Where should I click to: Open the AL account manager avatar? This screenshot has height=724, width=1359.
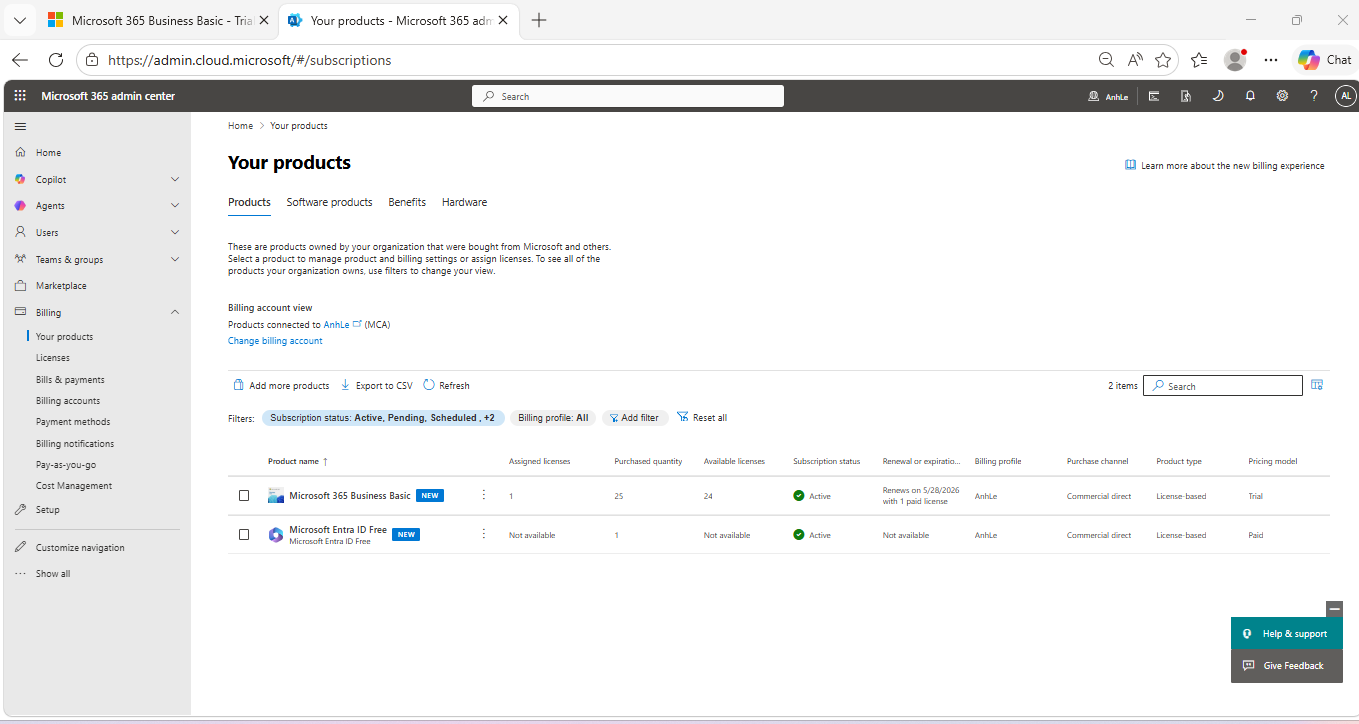pos(1346,96)
